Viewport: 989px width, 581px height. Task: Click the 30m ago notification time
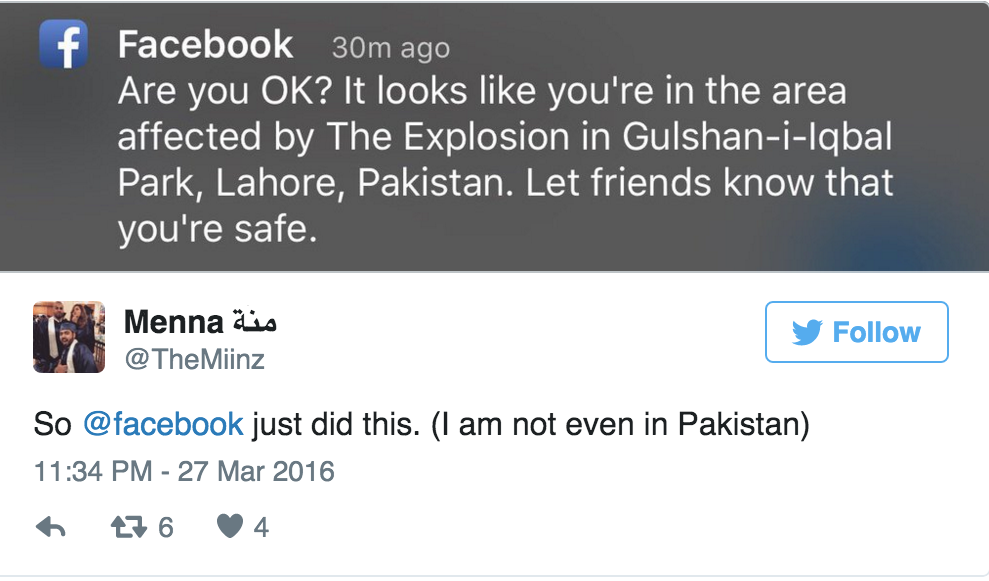tap(390, 47)
